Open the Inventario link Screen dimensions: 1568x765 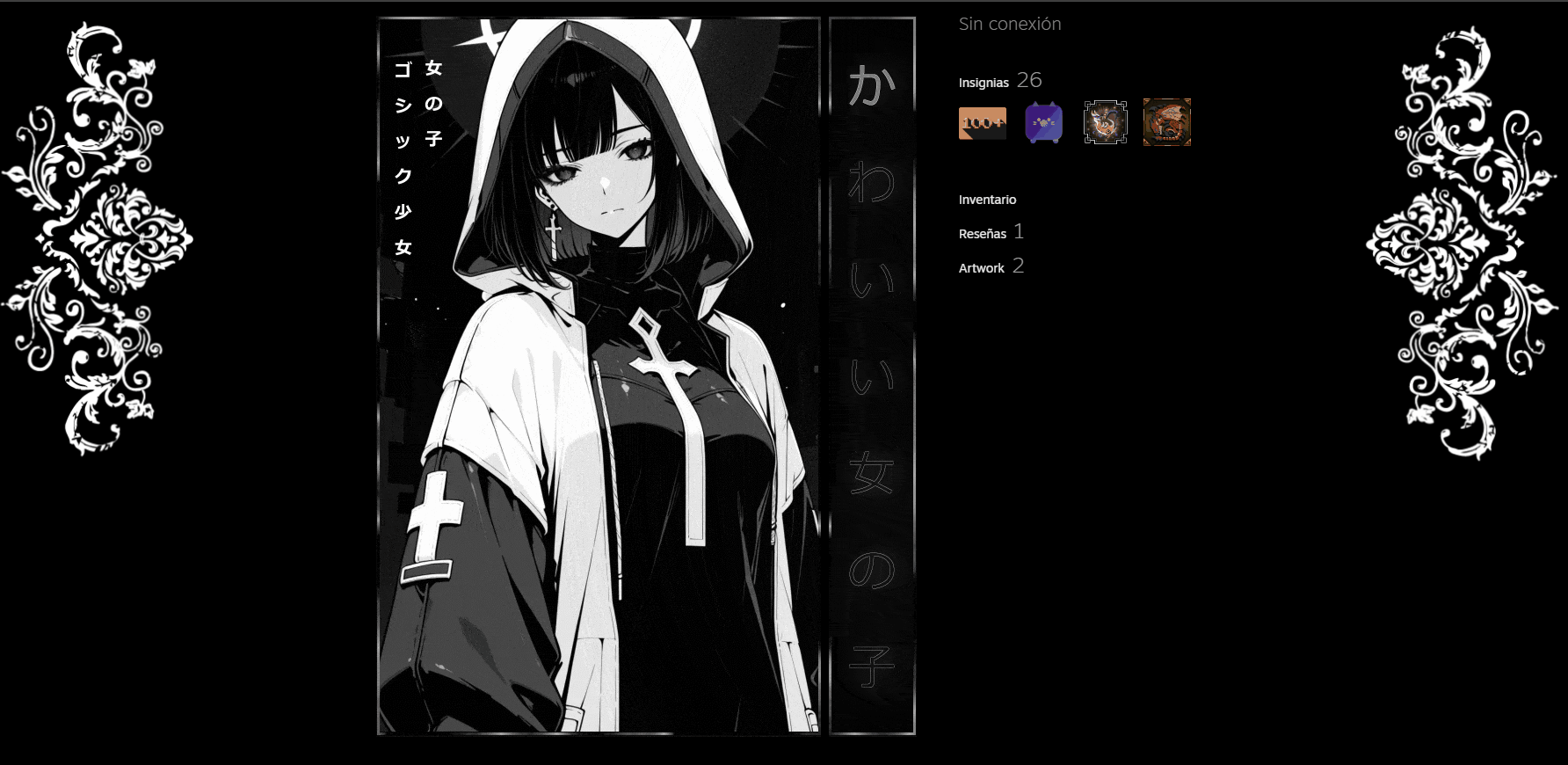(987, 200)
